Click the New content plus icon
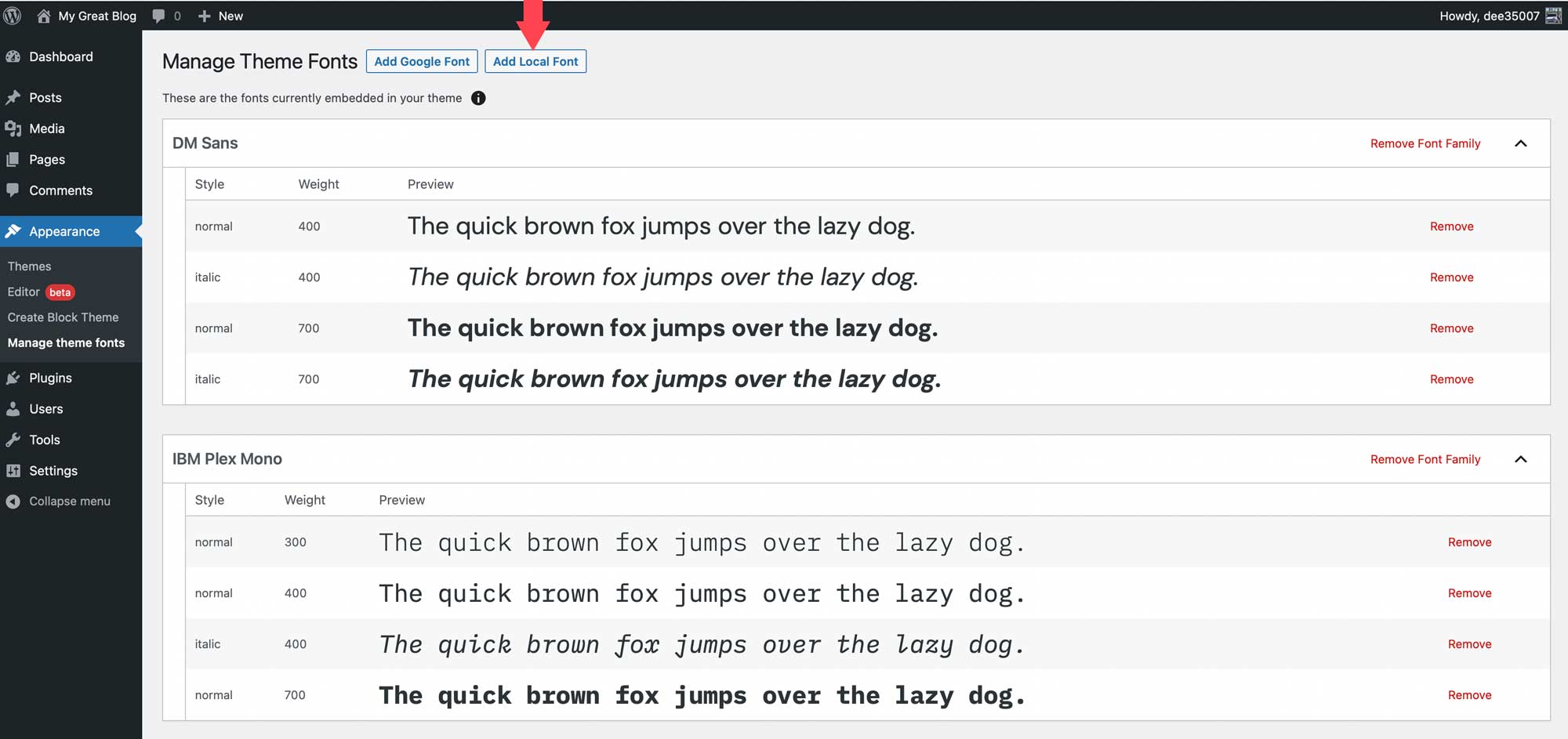 click(203, 15)
